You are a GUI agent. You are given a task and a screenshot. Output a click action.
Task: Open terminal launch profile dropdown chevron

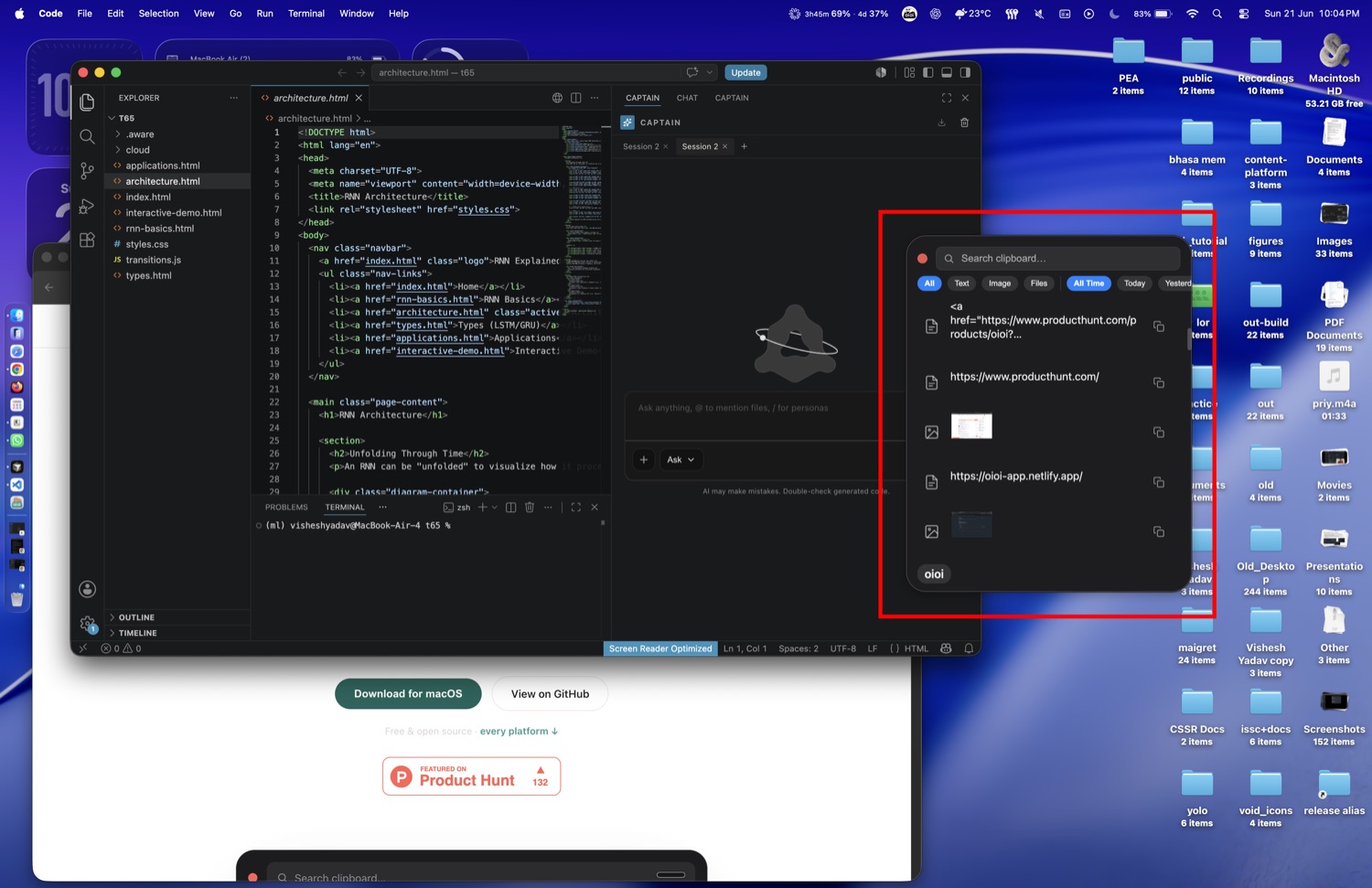495,507
